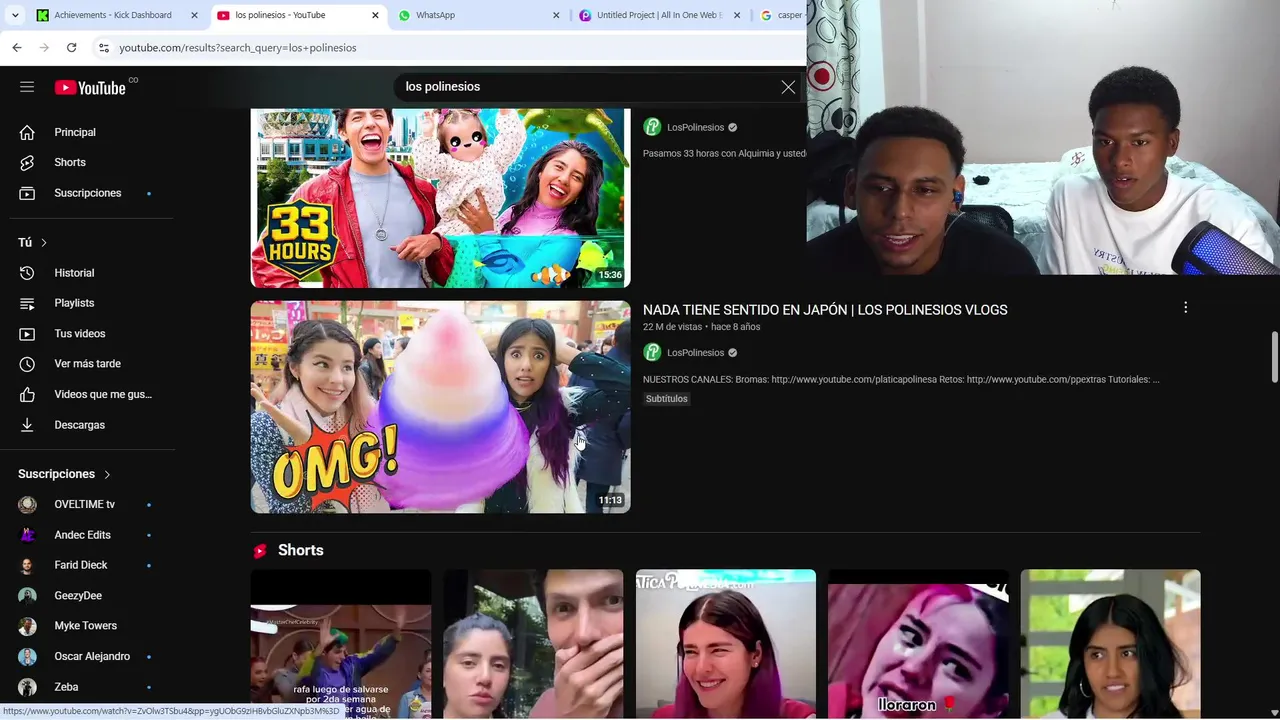This screenshot has width=1280, height=720.
Task: Close the Achievements Kick Dashboard tab
Action: pyautogui.click(x=194, y=15)
